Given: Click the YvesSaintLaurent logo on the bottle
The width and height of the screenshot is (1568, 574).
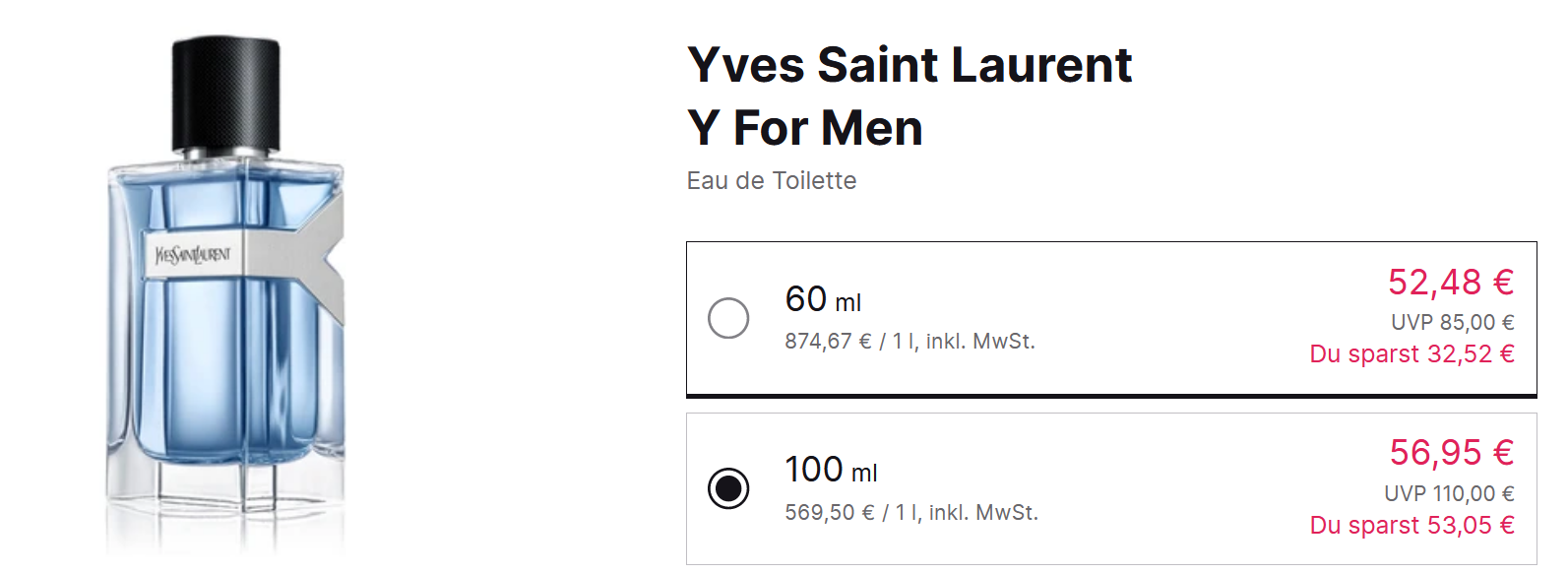Looking at the screenshot, I should (x=193, y=256).
